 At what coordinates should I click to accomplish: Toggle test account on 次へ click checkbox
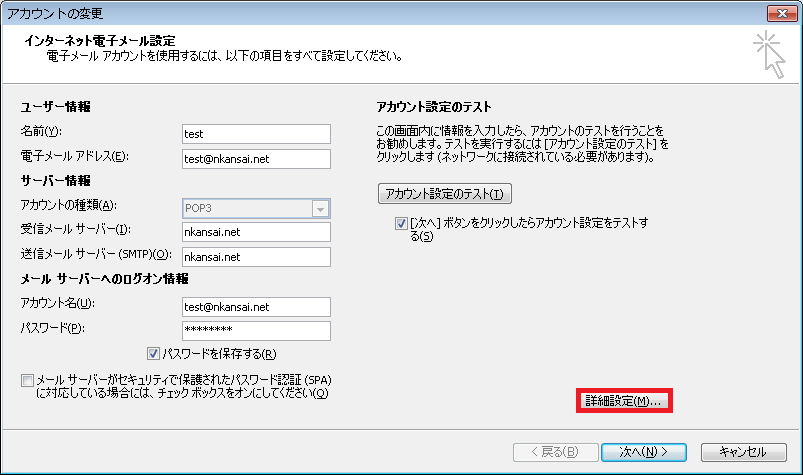[x=401, y=223]
